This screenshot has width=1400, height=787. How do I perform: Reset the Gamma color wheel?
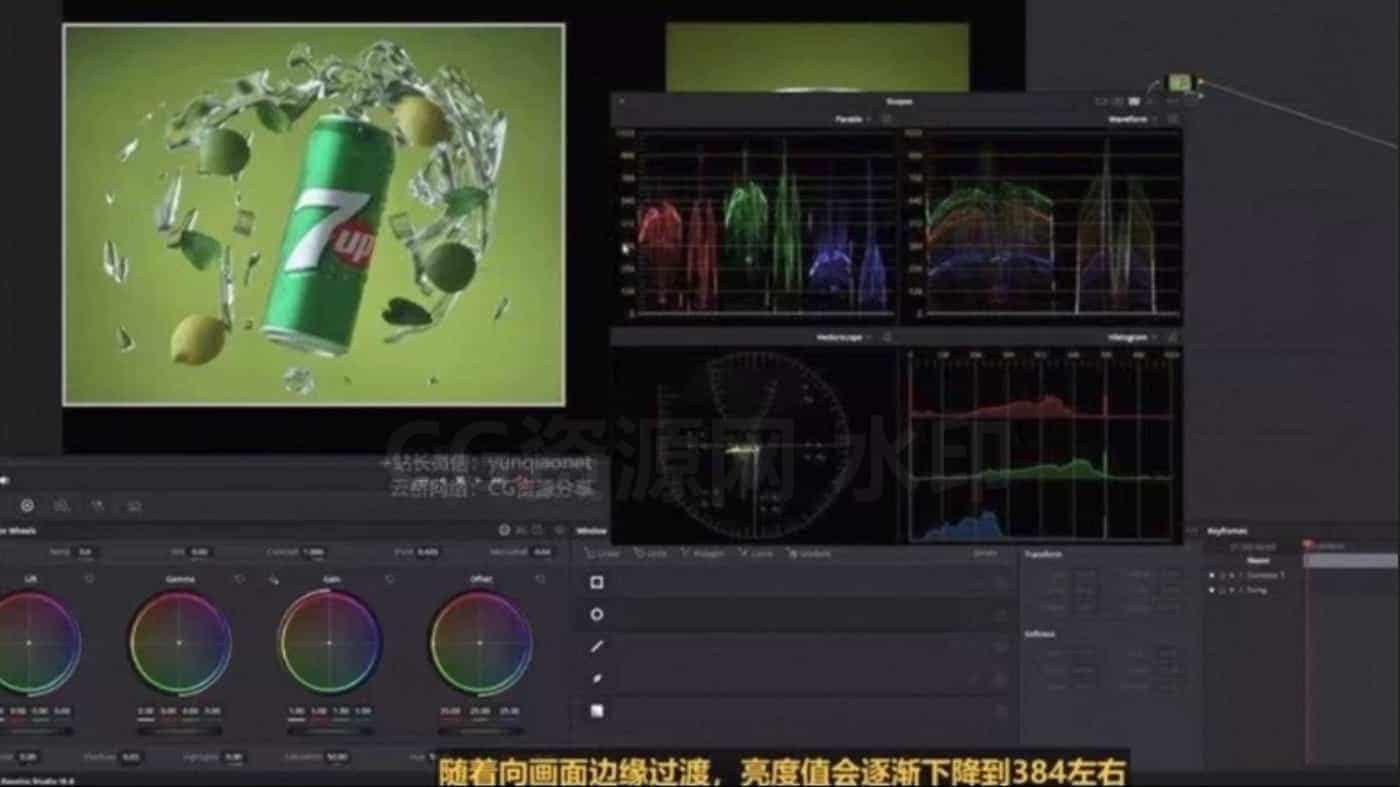[x=239, y=579]
